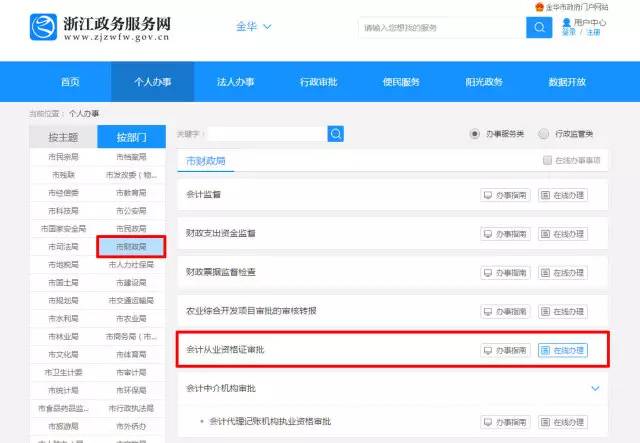Screen dimensions: 640x443
Task: Select 市交通运输局 in department list
Action: 131,301
